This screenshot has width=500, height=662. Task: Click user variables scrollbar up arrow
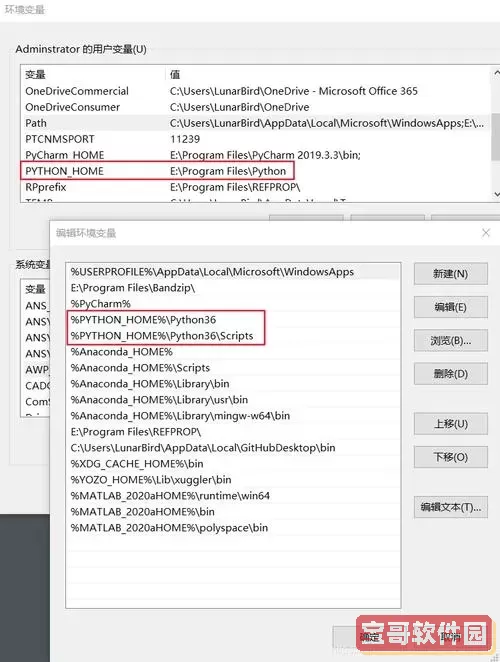496,73
